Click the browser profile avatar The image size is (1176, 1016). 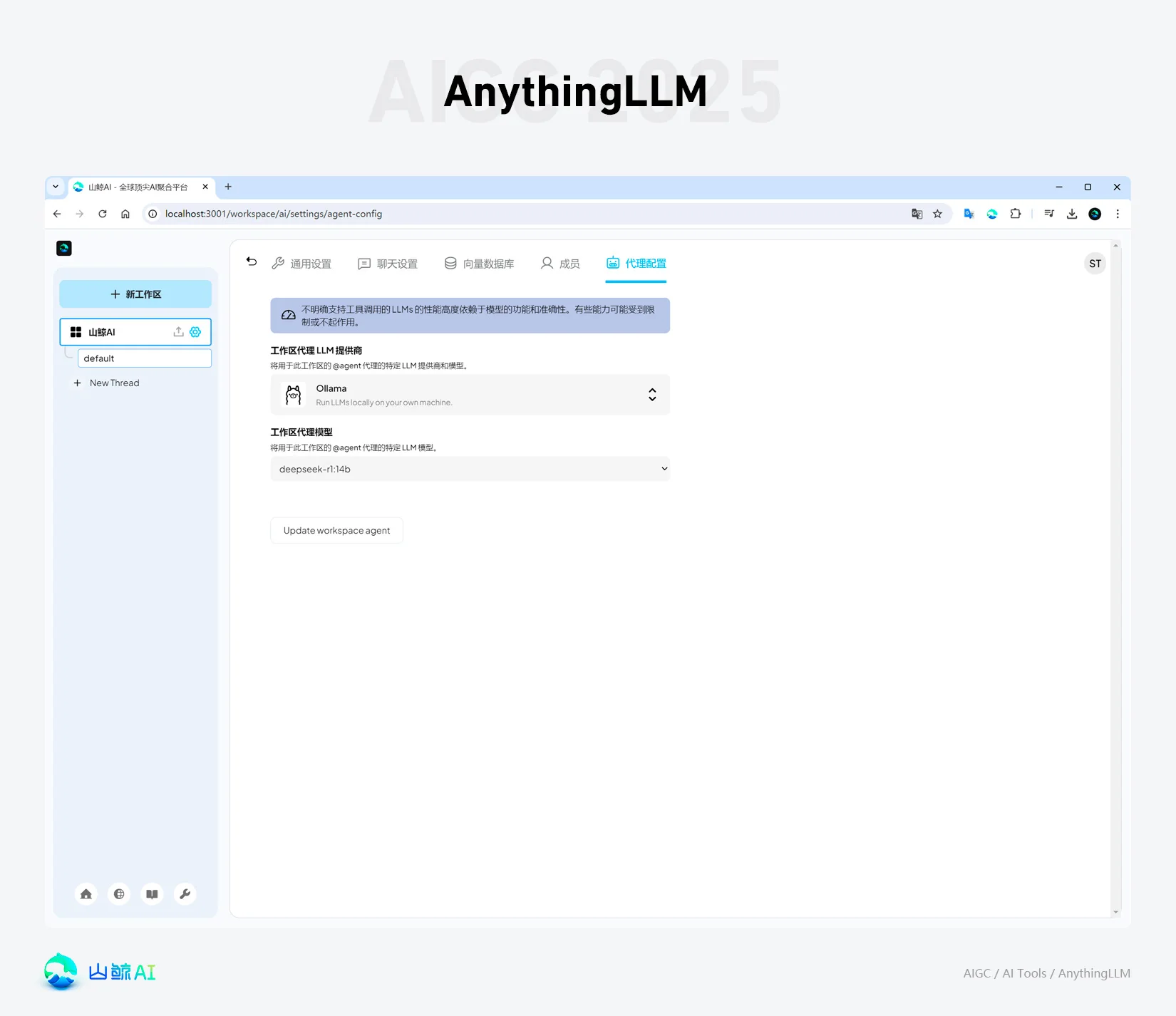[x=1095, y=214]
